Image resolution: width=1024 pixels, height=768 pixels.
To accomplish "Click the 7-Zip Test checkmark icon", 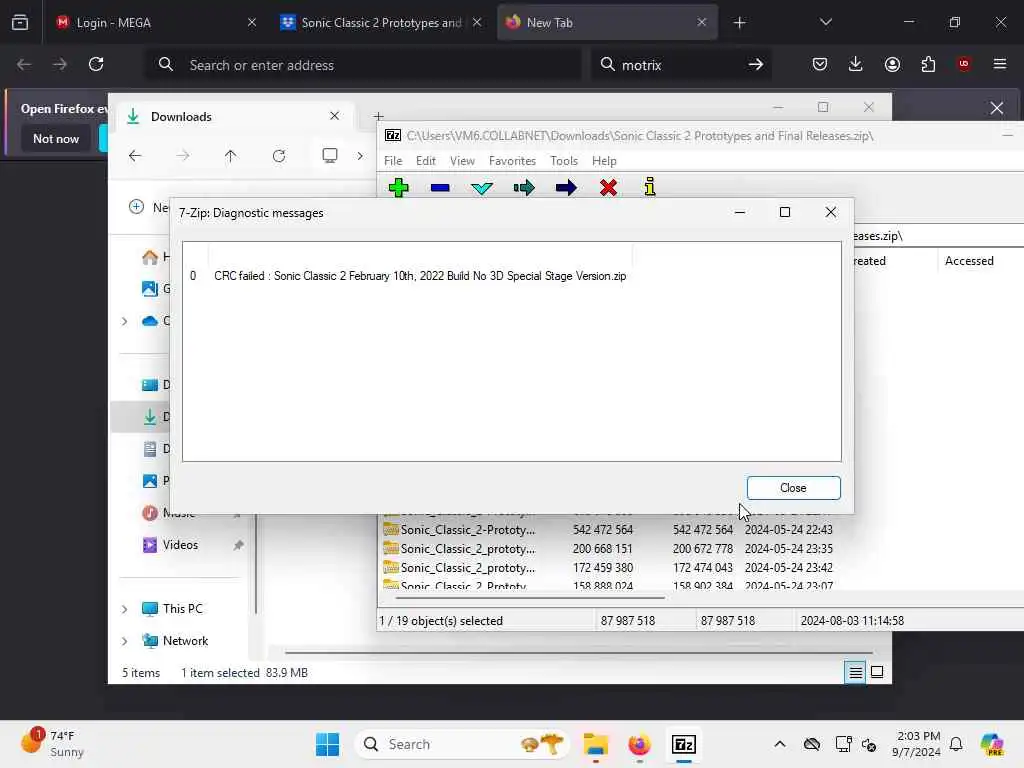I will click(482, 188).
